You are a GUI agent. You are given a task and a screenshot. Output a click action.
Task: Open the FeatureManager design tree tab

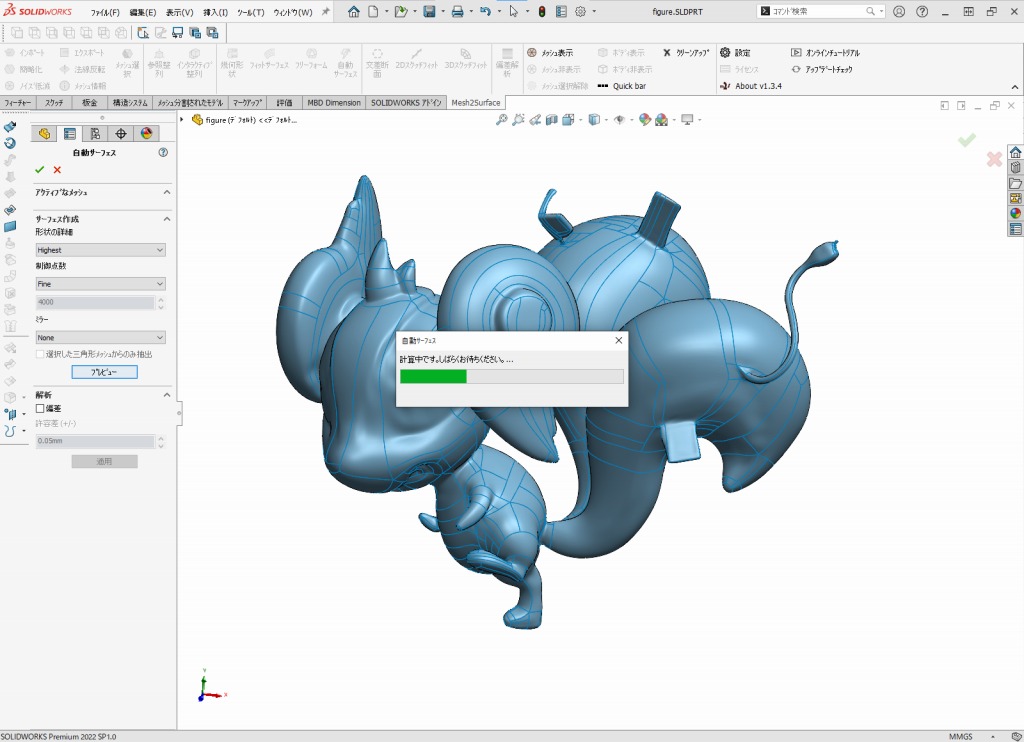pos(44,133)
